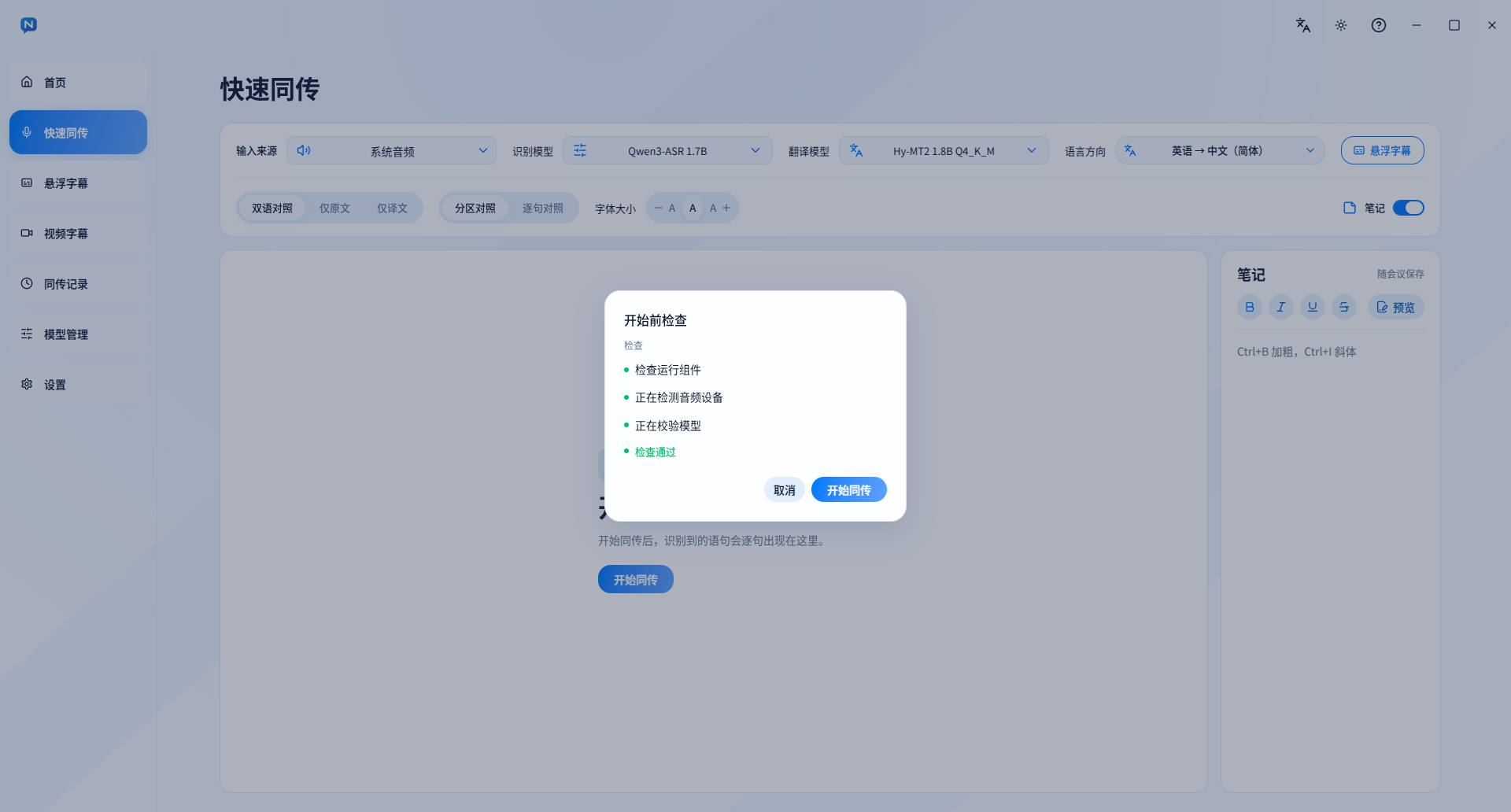
Task: Apply italic with the I icon
Action: 1281,307
